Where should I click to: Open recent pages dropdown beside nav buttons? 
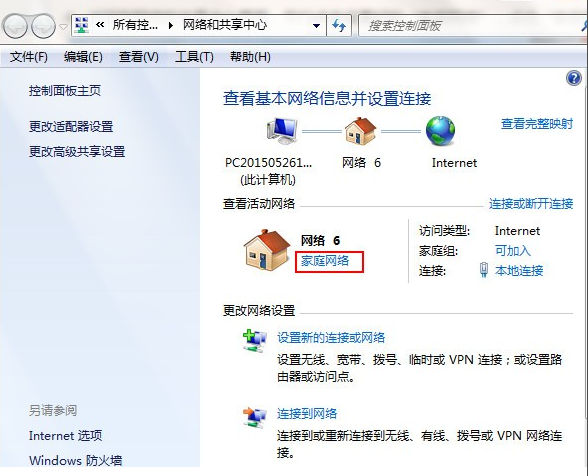point(63,27)
